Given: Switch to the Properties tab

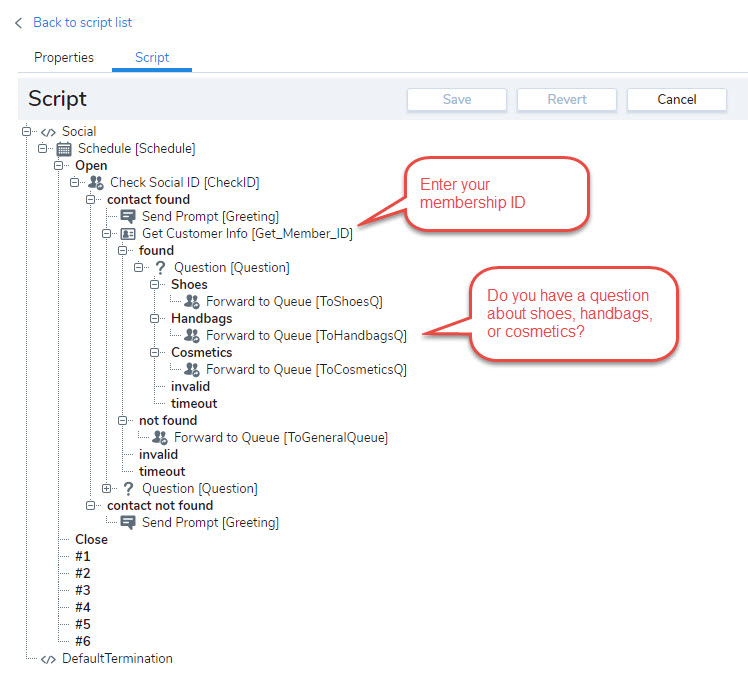Looking at the screenshot, I should 64,58.
